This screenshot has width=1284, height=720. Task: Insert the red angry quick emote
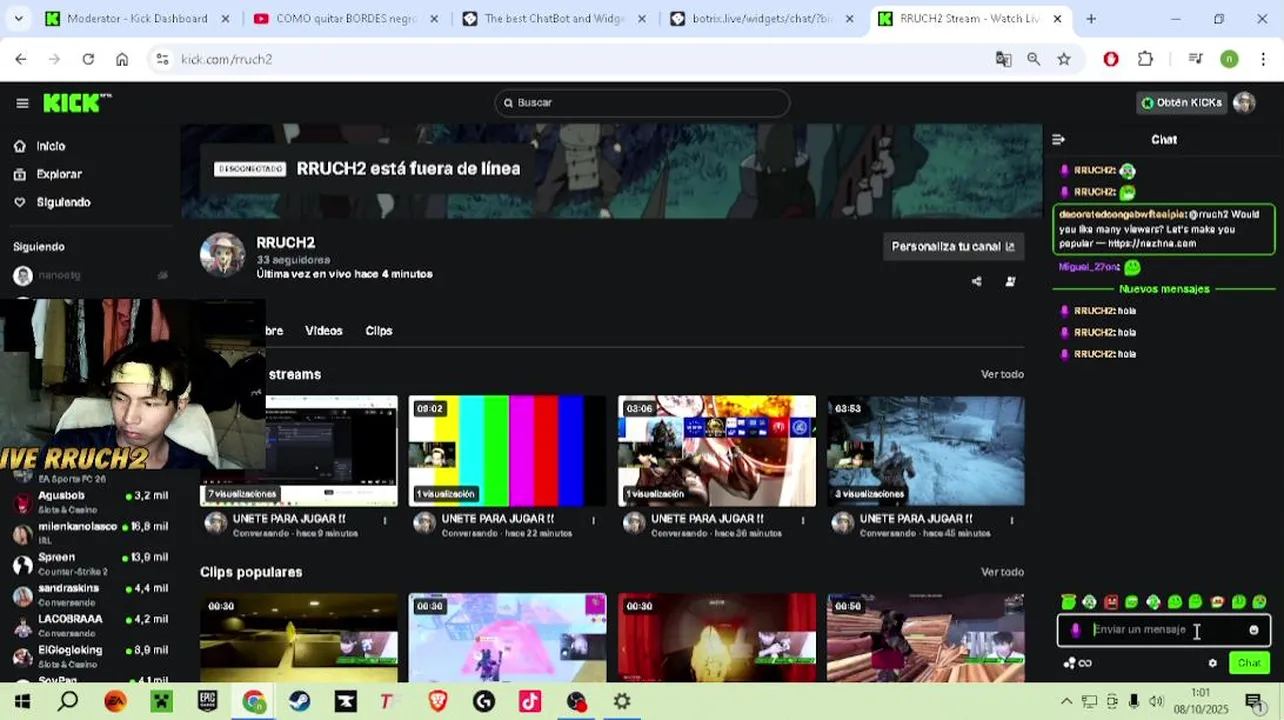[1111, 602]
